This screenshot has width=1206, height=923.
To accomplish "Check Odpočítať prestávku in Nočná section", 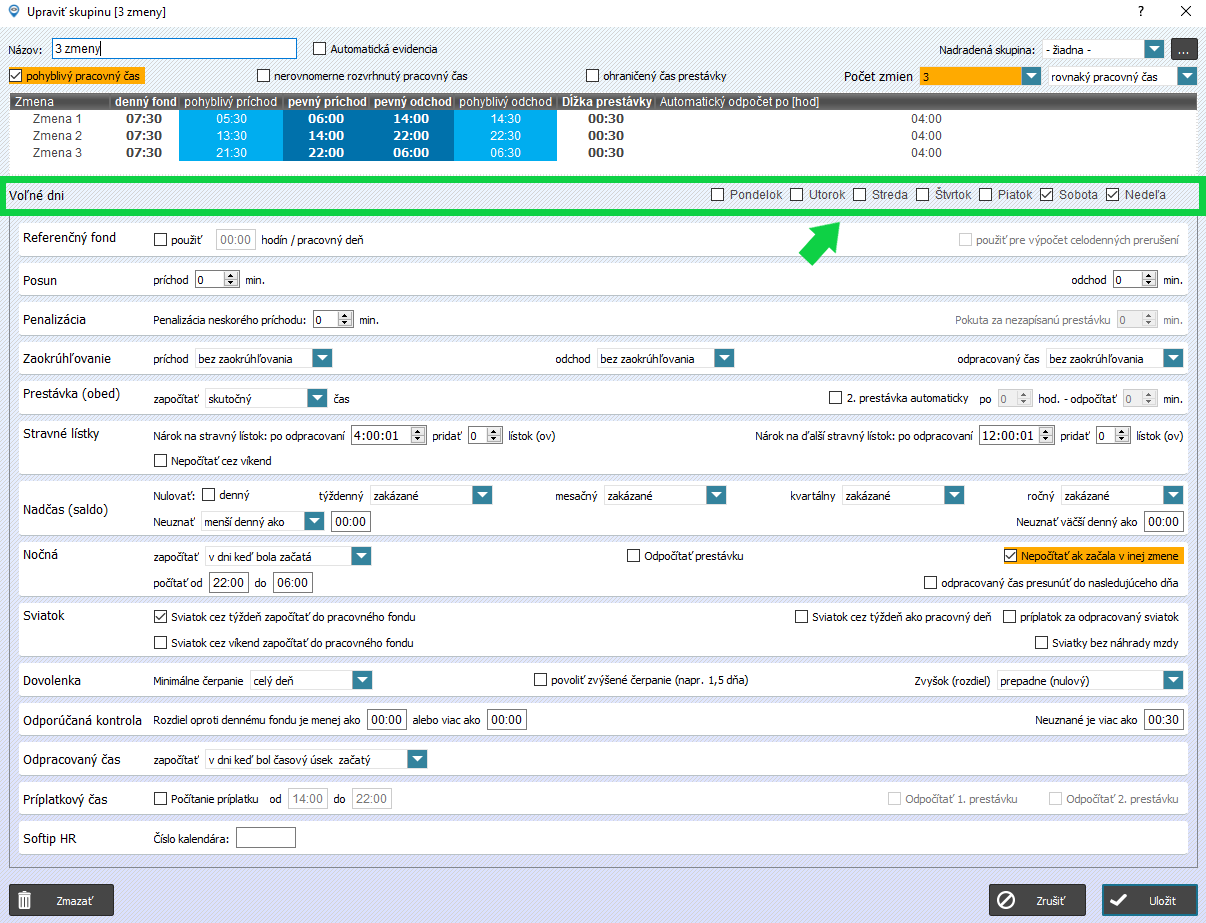I will pos(634,556).
